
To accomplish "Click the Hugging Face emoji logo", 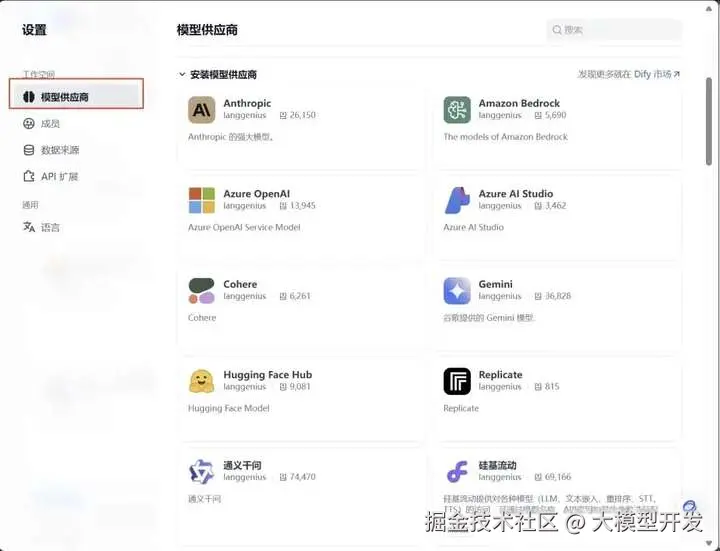I will click(202, 381).
